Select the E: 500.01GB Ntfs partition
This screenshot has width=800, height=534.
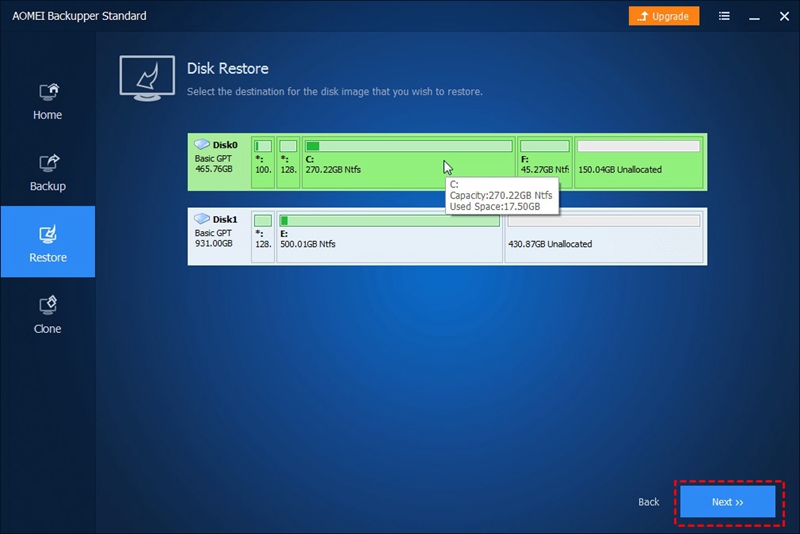(389, 236)
